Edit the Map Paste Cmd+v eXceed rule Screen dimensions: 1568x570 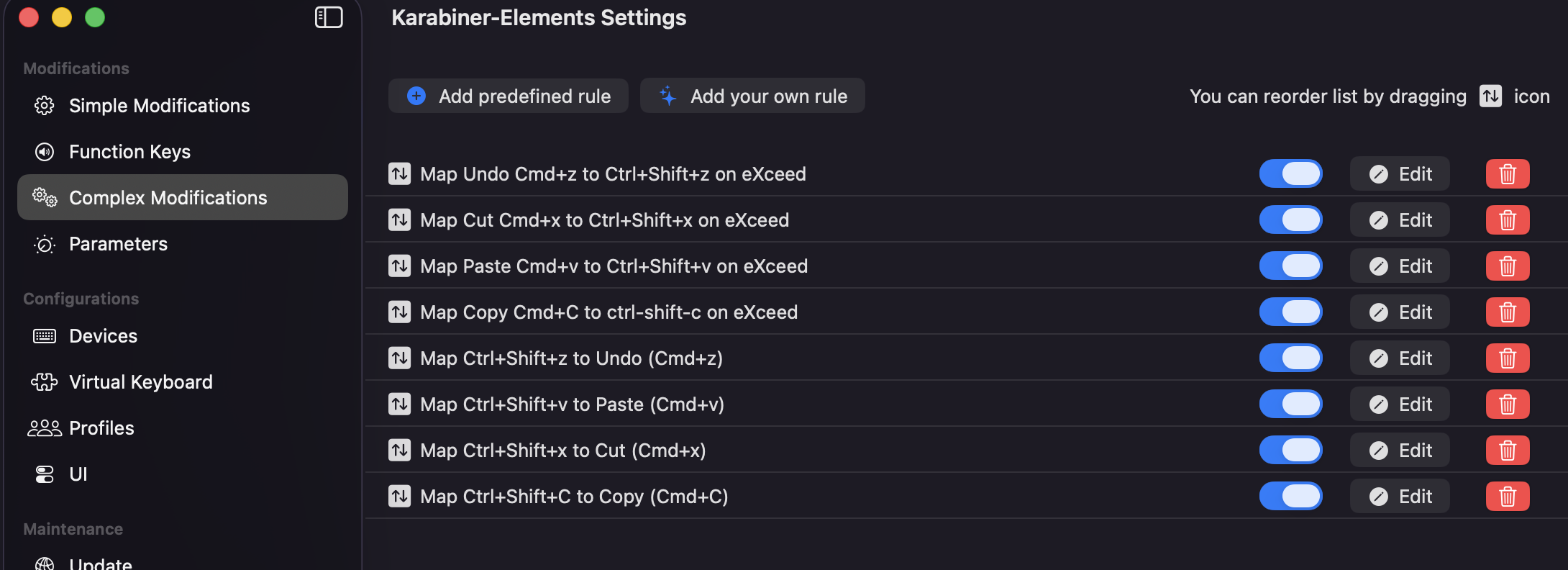(1400, 266)
